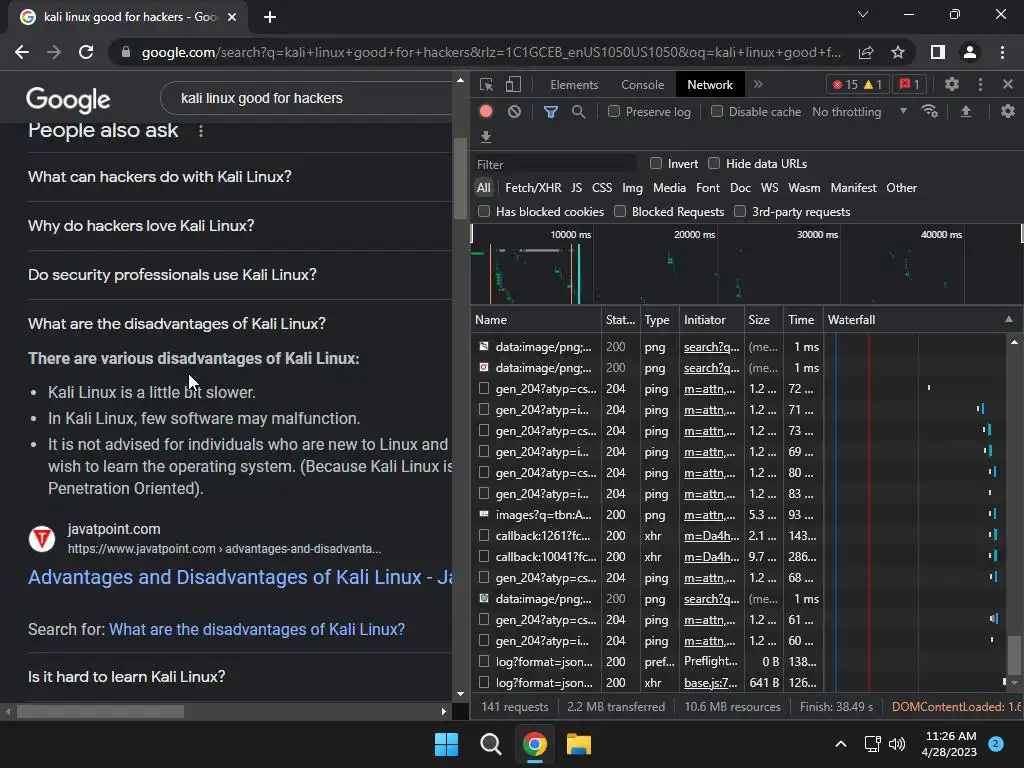The image size is (1024, 768).
Task: Reload the page in Chrome
Action: pyautogui.click(x=86, y=52)
